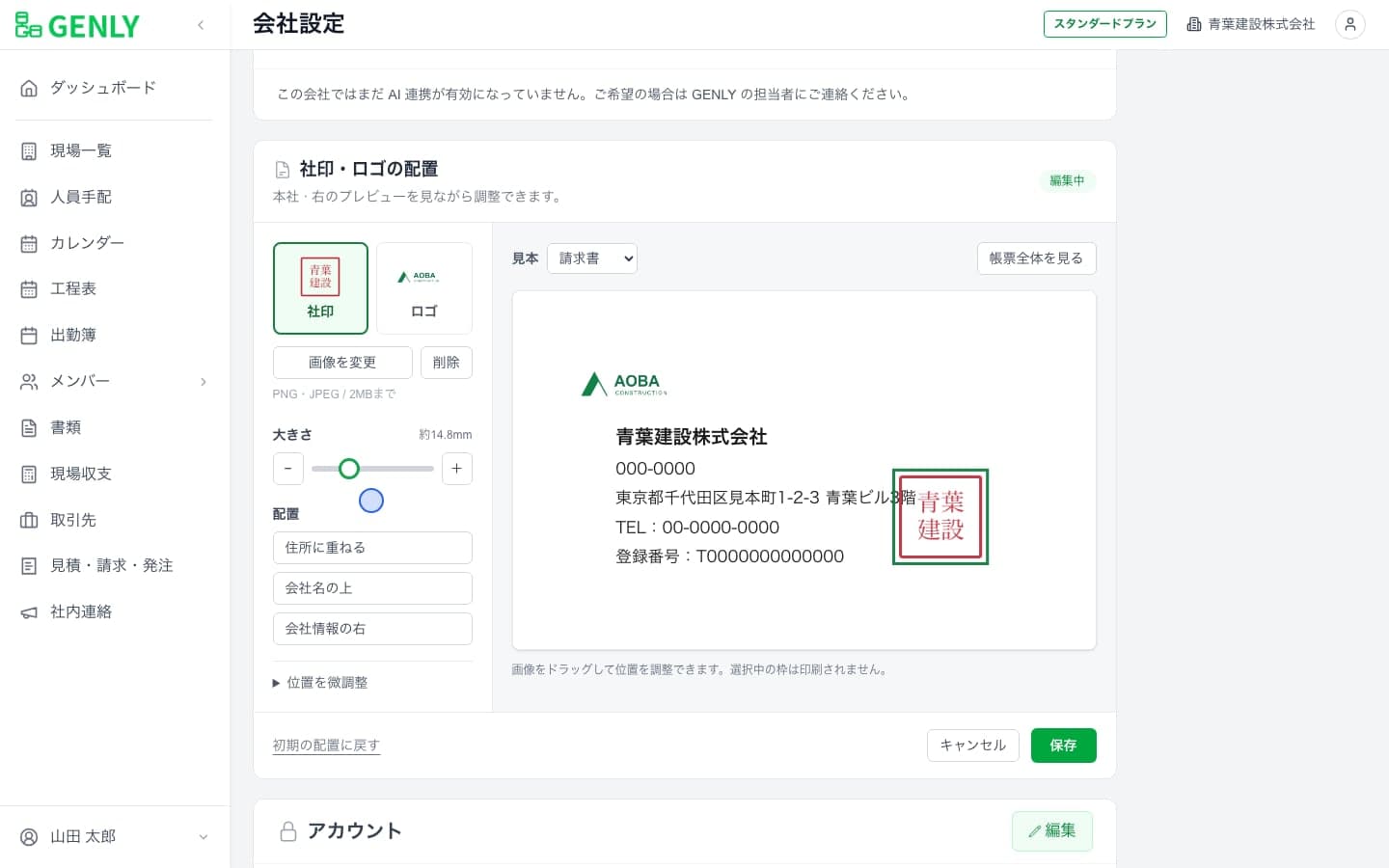Click the 人員手配 icon
This screenshot has height=868, width=1389.
coord(29,198)
